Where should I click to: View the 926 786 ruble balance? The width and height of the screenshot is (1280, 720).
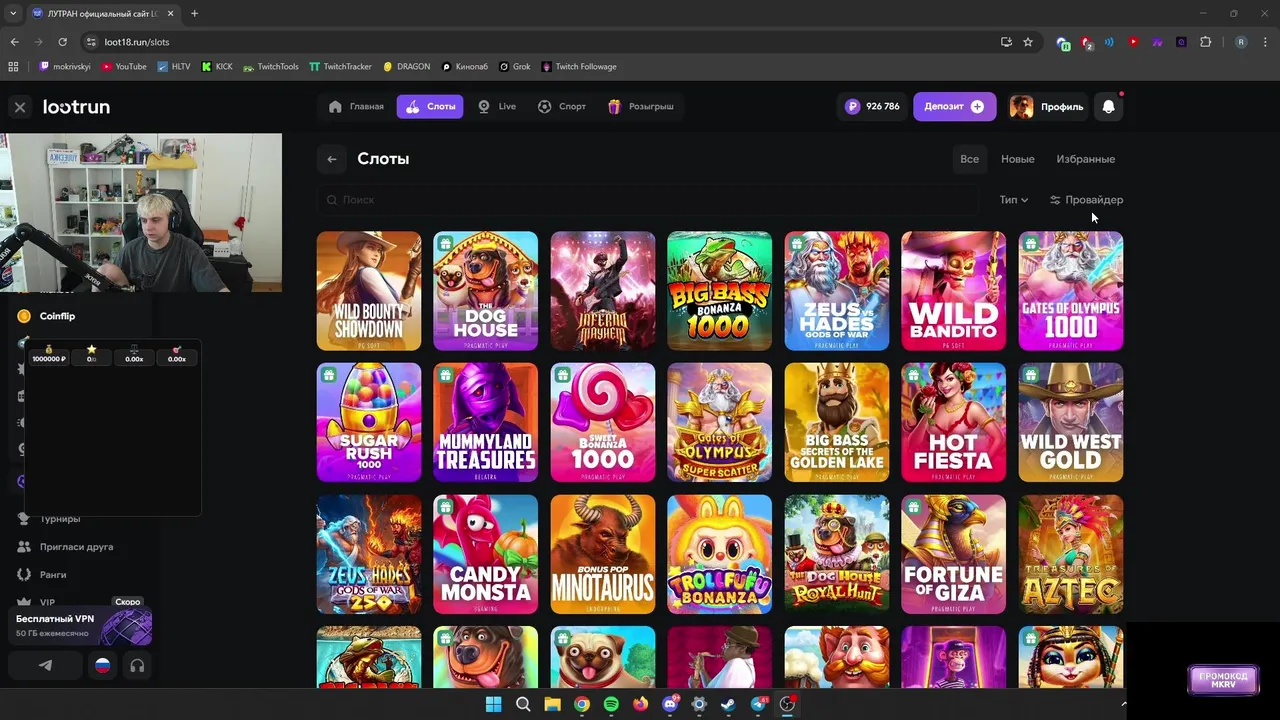(873, 106)
